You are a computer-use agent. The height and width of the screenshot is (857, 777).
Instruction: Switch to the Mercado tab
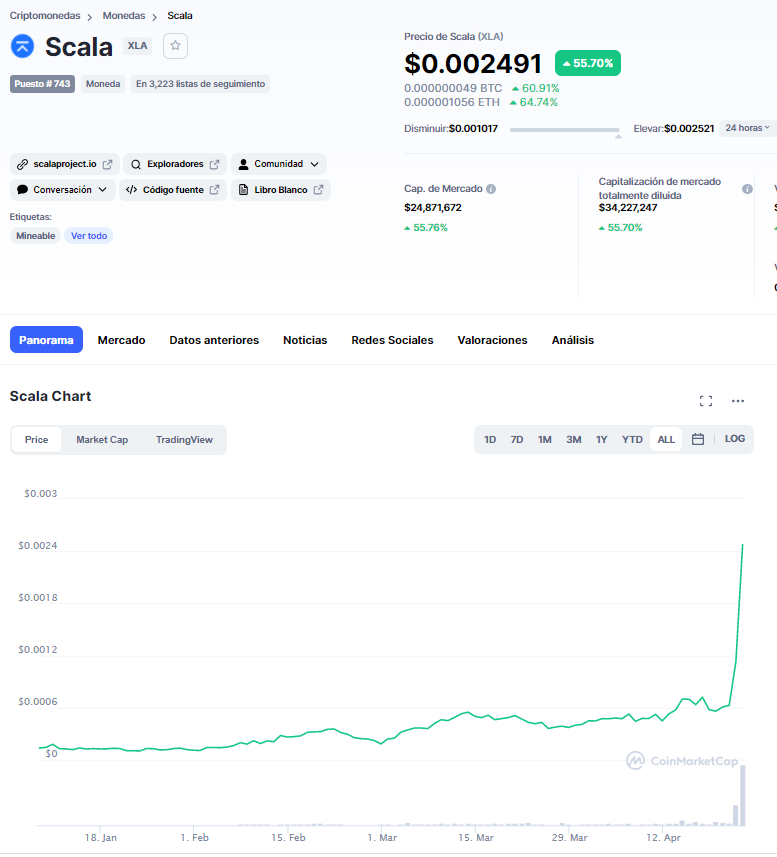(121, 340)
